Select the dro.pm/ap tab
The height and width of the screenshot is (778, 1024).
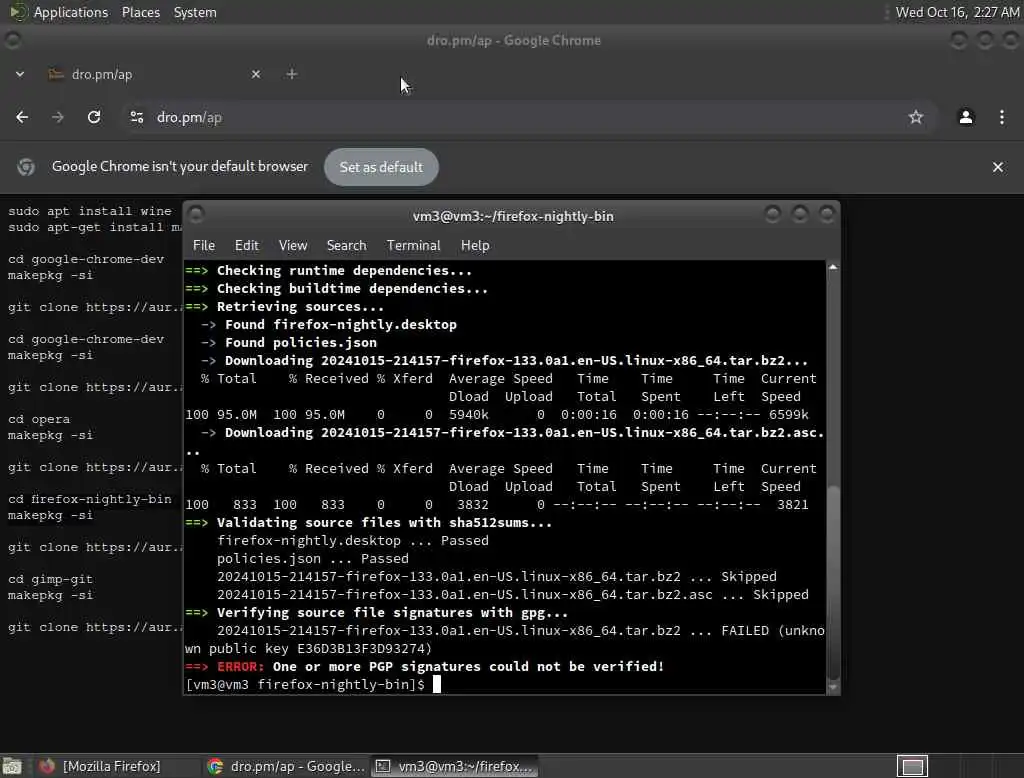tap(154, 74)
